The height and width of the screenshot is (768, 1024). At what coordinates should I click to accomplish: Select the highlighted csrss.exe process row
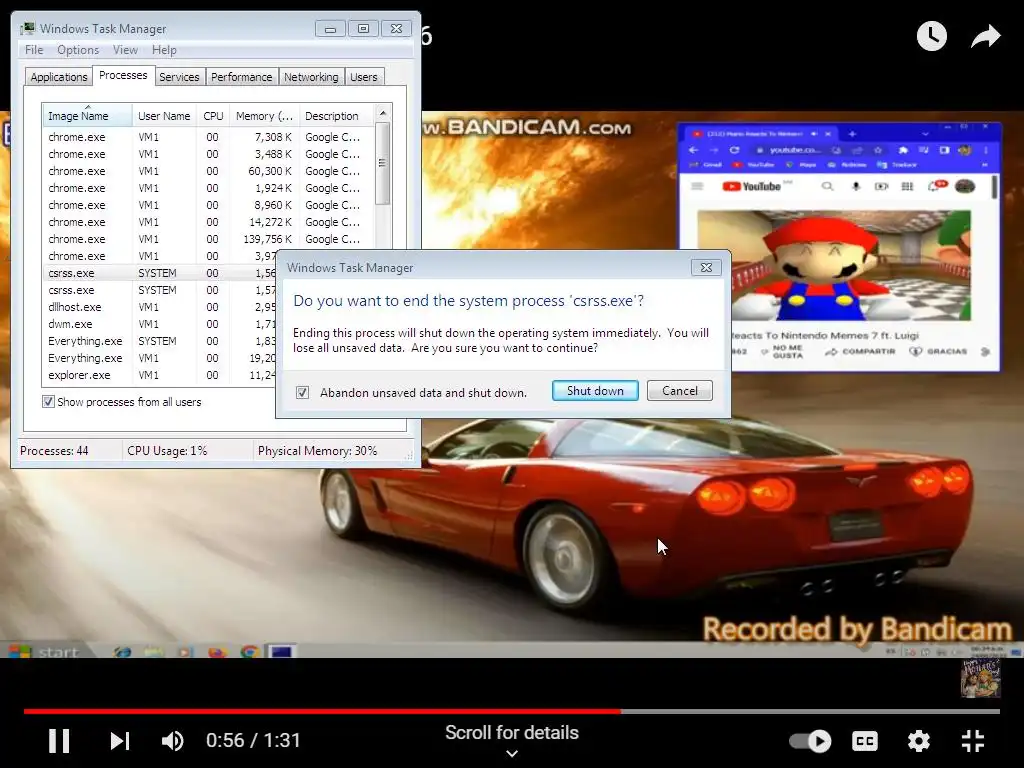pyautogui.click(x=159, y=273)
